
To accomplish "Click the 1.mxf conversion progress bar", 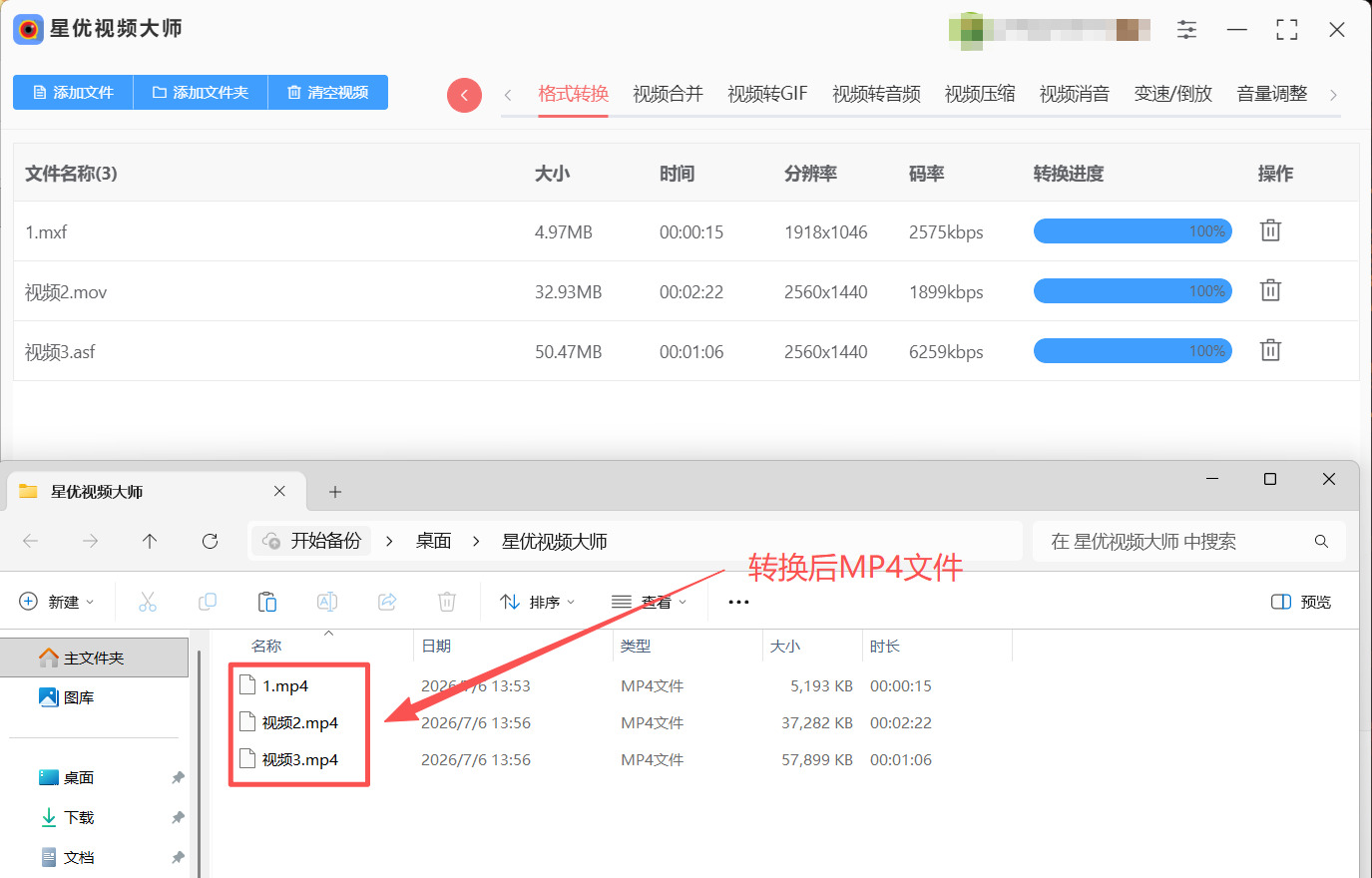I will 1133,231.
